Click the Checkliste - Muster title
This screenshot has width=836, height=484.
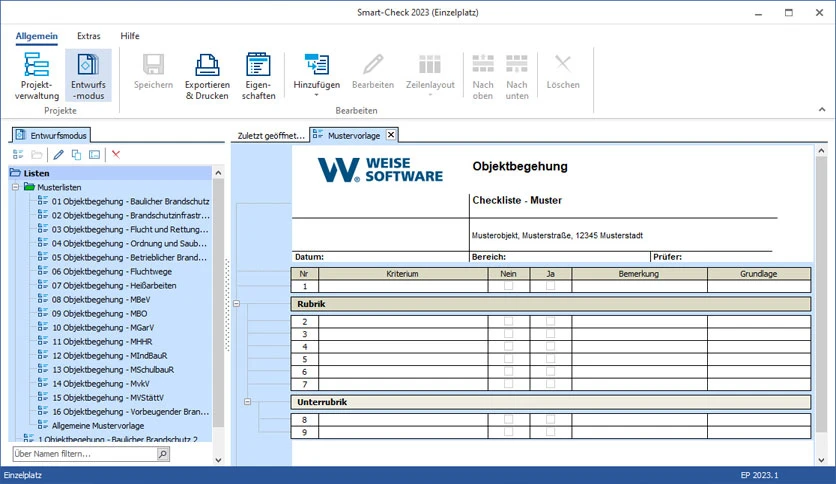(x=517, y=200)
